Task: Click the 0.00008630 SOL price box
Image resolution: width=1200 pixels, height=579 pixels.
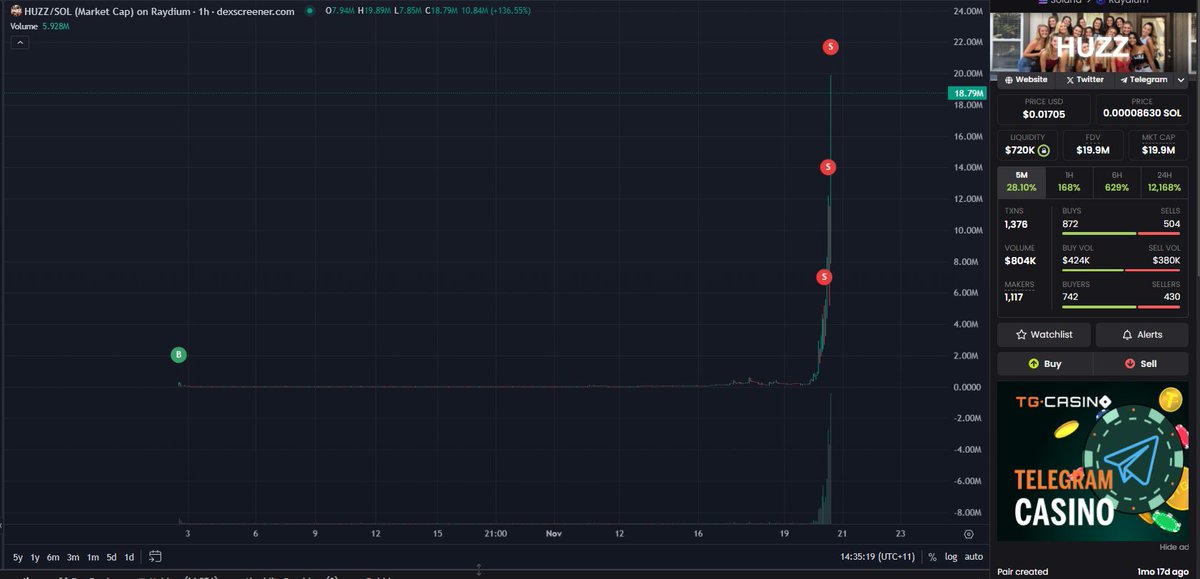Action: [1142, 108]
